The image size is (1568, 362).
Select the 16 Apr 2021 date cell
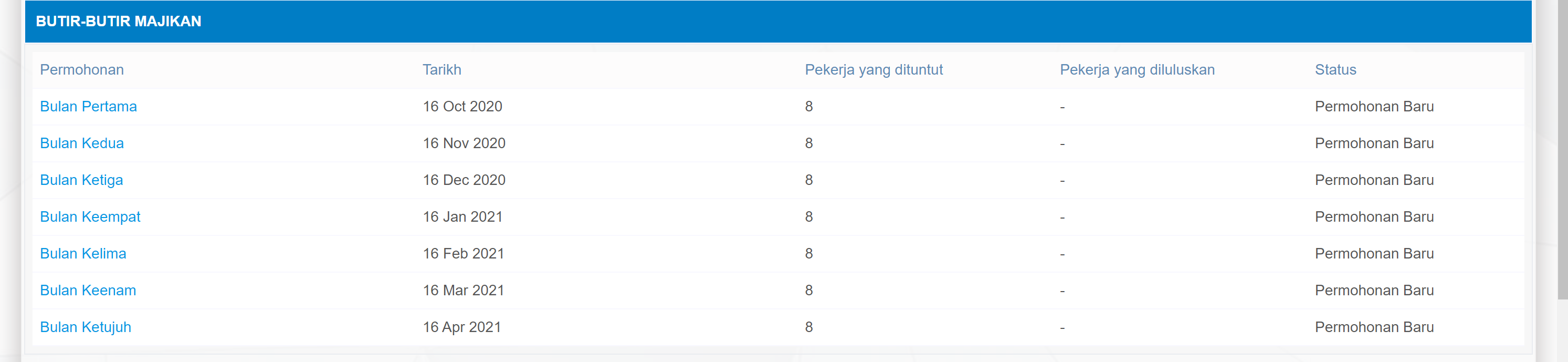[461, 327]
